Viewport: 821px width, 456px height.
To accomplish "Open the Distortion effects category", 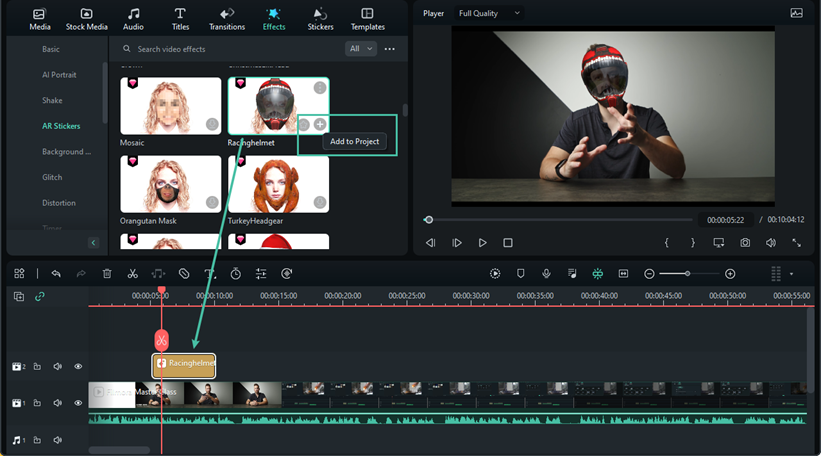I will [59, 203].
